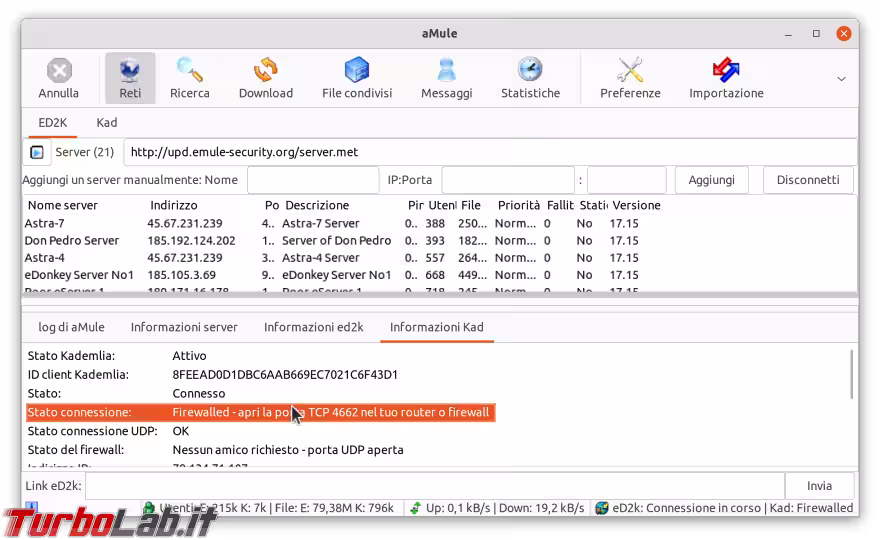Sort by Versione column header
This screenshot has height=540, width=880.
click(x=636, y=205)
